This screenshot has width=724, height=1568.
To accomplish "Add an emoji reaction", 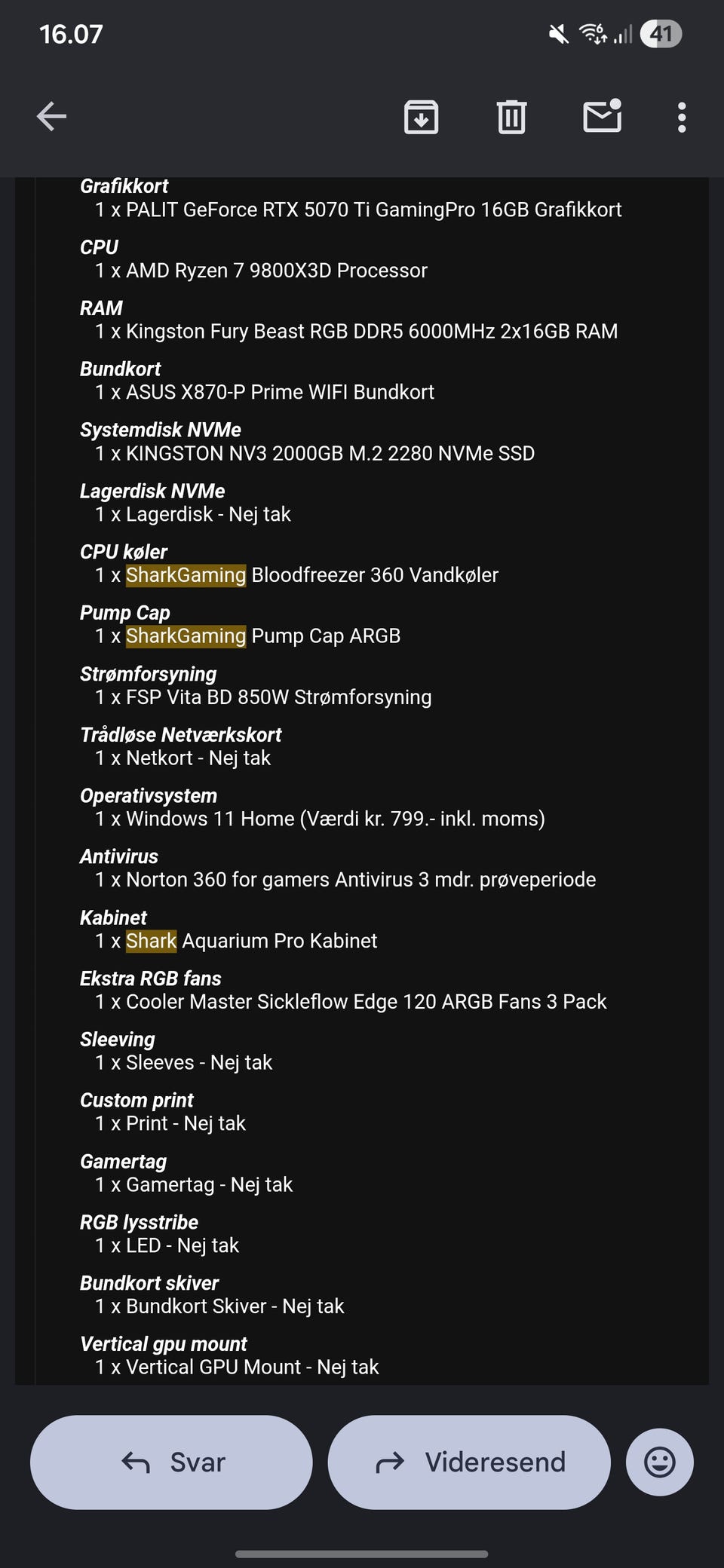I will [x=659, y=1462].
